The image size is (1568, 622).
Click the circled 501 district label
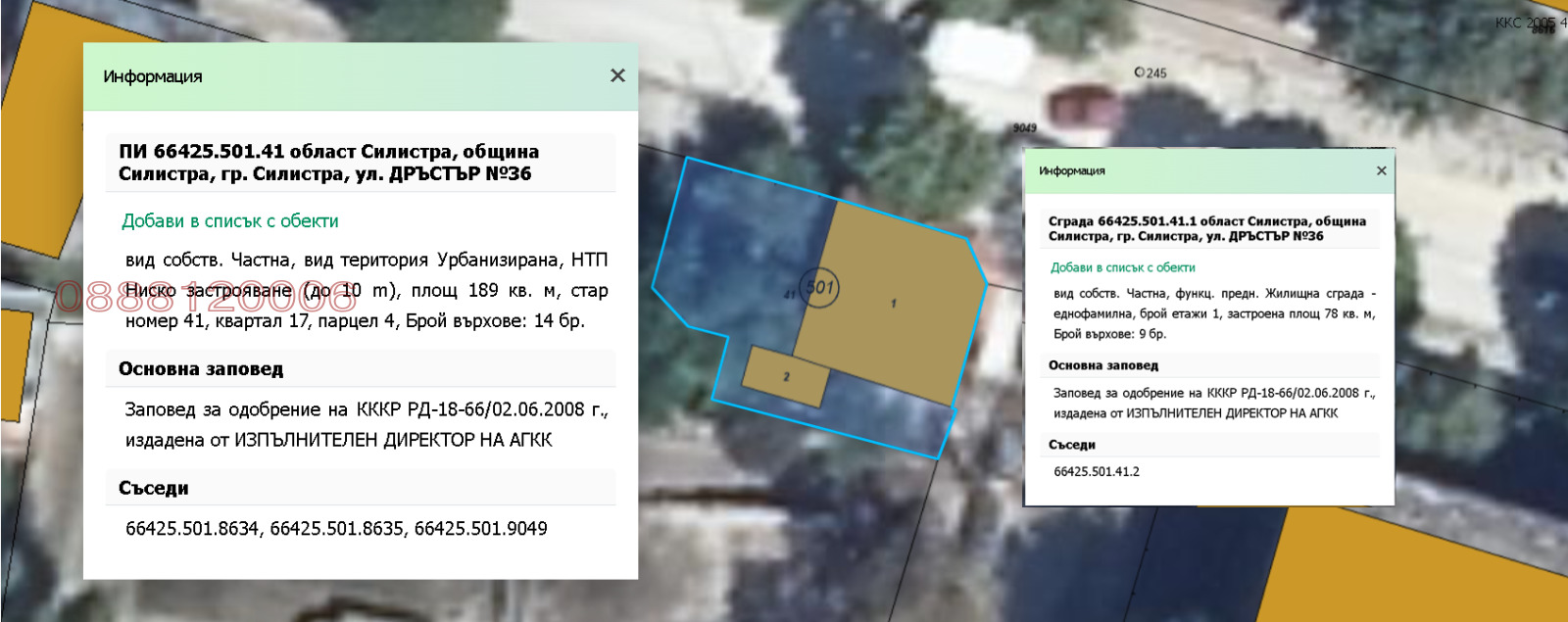pyautogui.click(x=820, y=287)
